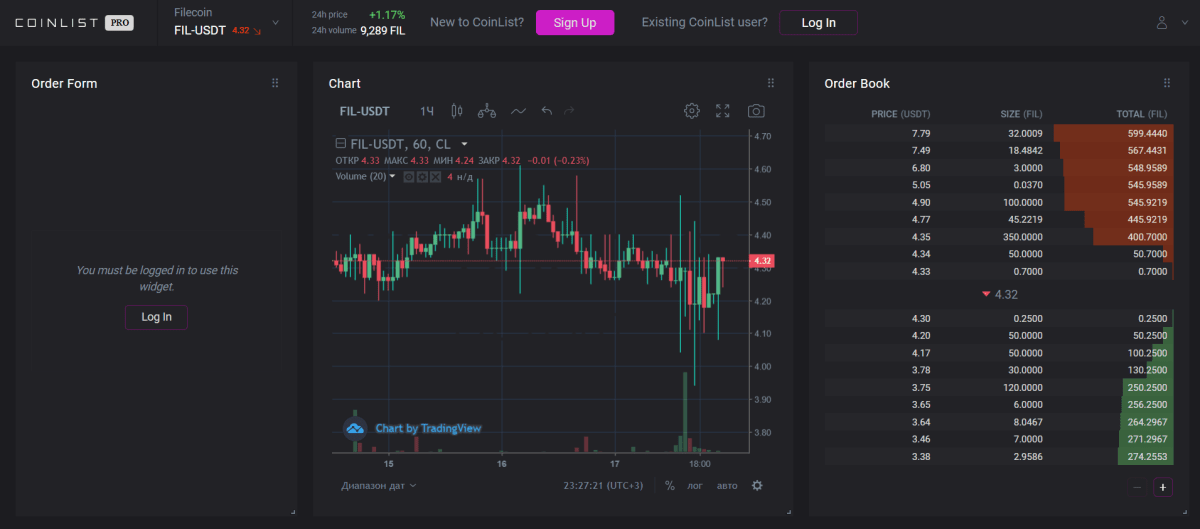Click the Log In button in header

coord(818,23)
